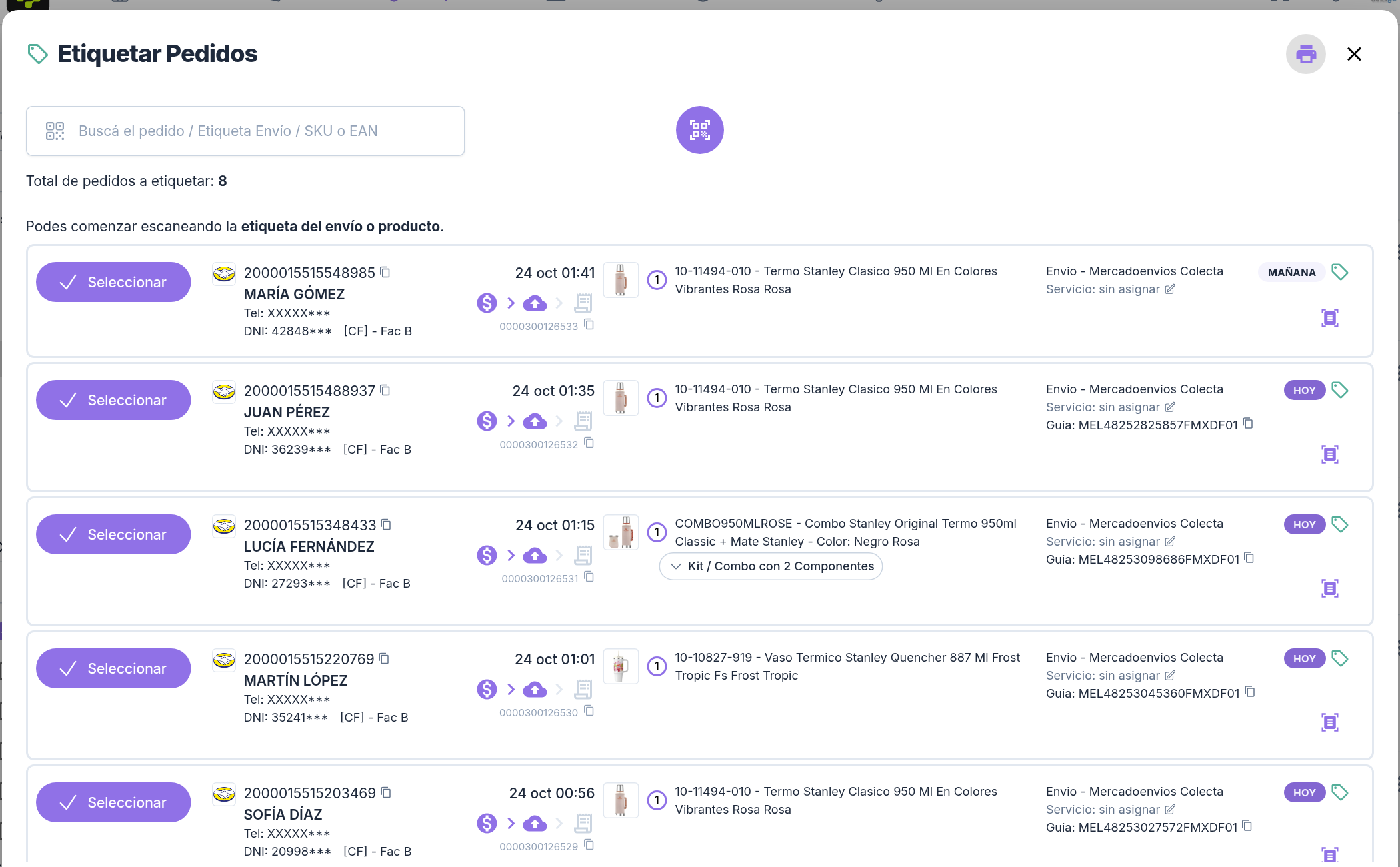Click invoice number 0000300126530
This screenshot has height=867, width=1400.
[539, 712]
